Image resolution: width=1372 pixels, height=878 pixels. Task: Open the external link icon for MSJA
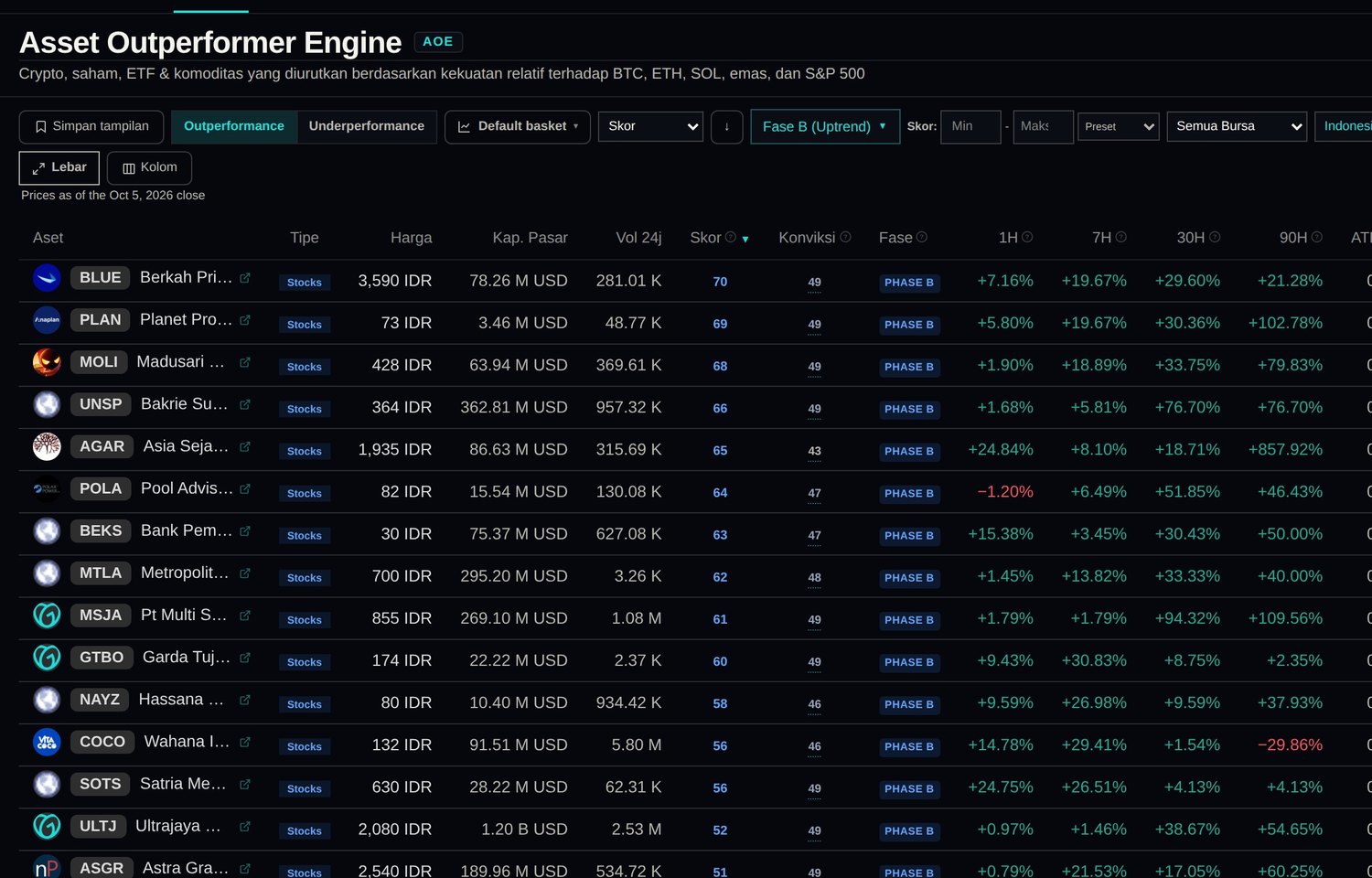pyautogui.click(x=245, y=616)
